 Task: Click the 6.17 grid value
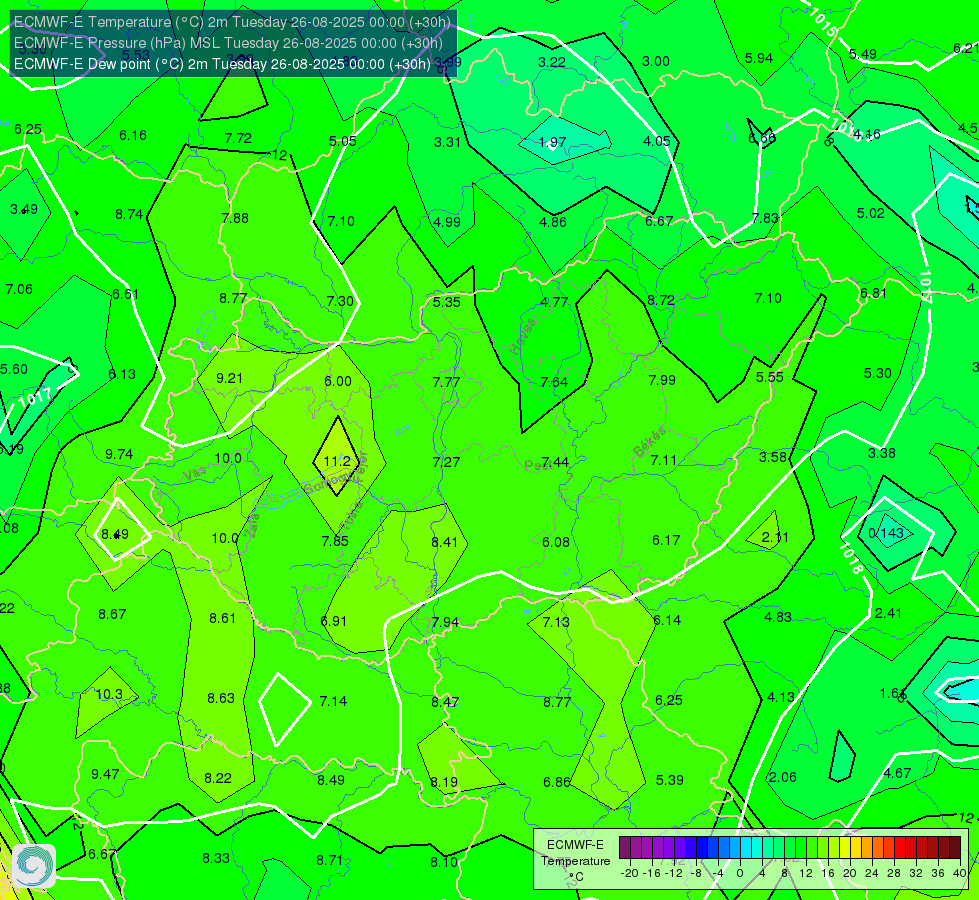(666, 540)
